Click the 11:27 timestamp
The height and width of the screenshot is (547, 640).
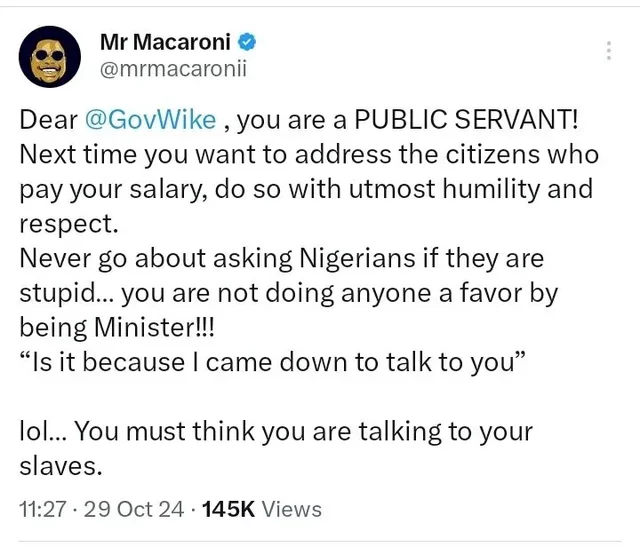41,509
